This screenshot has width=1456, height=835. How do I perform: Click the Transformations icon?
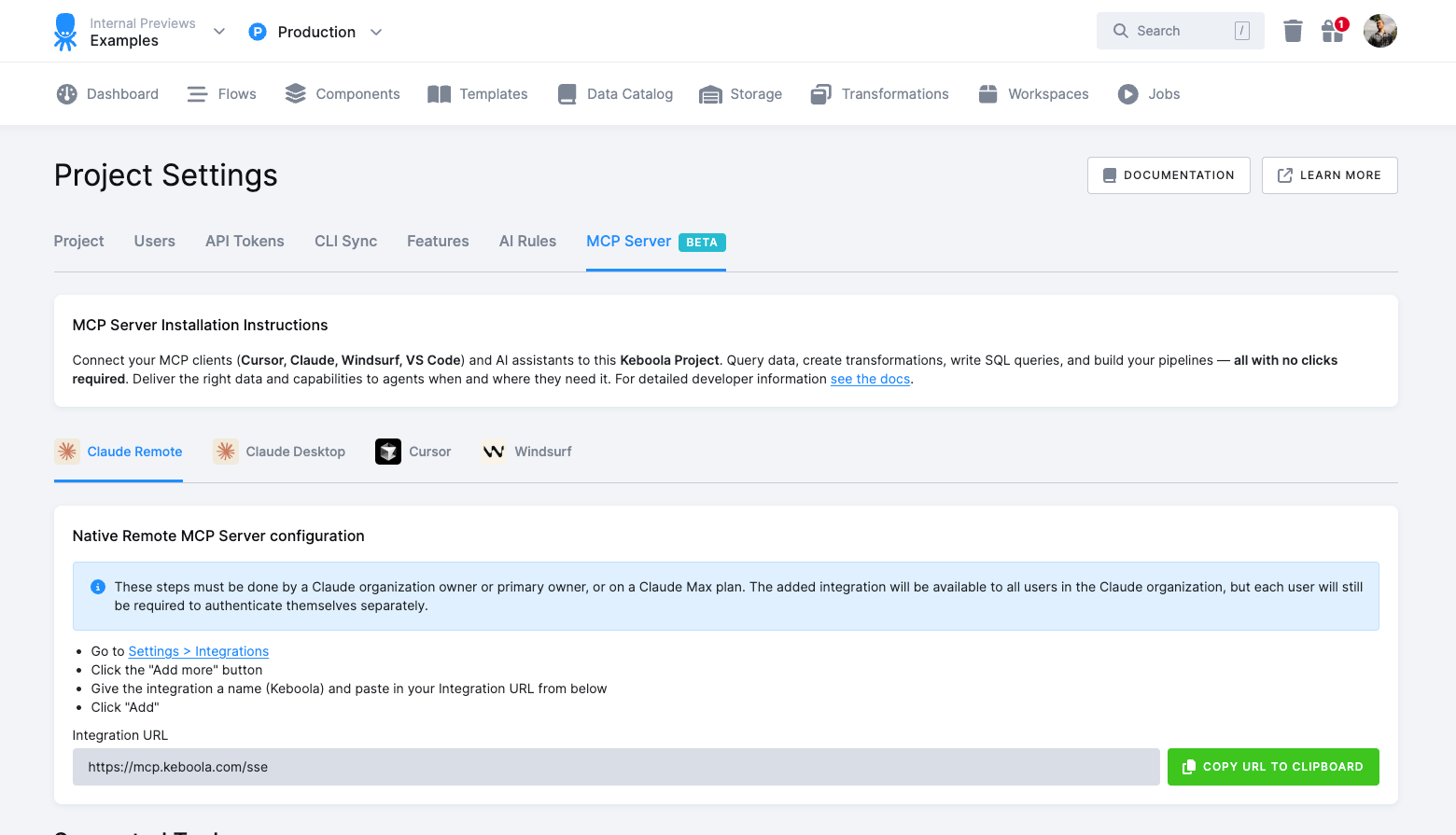(x=820, y=94)
